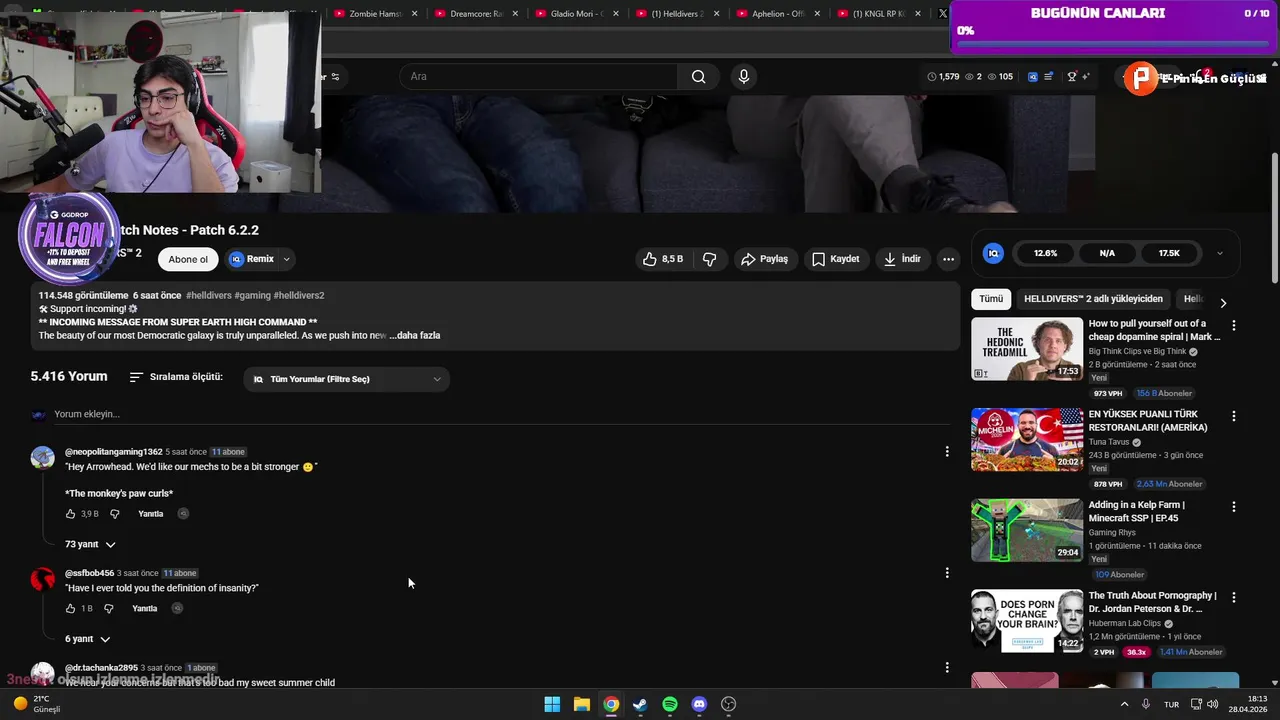
Task: Click the 17.5K vidIQ stat pill
Action: [1169, 253]
